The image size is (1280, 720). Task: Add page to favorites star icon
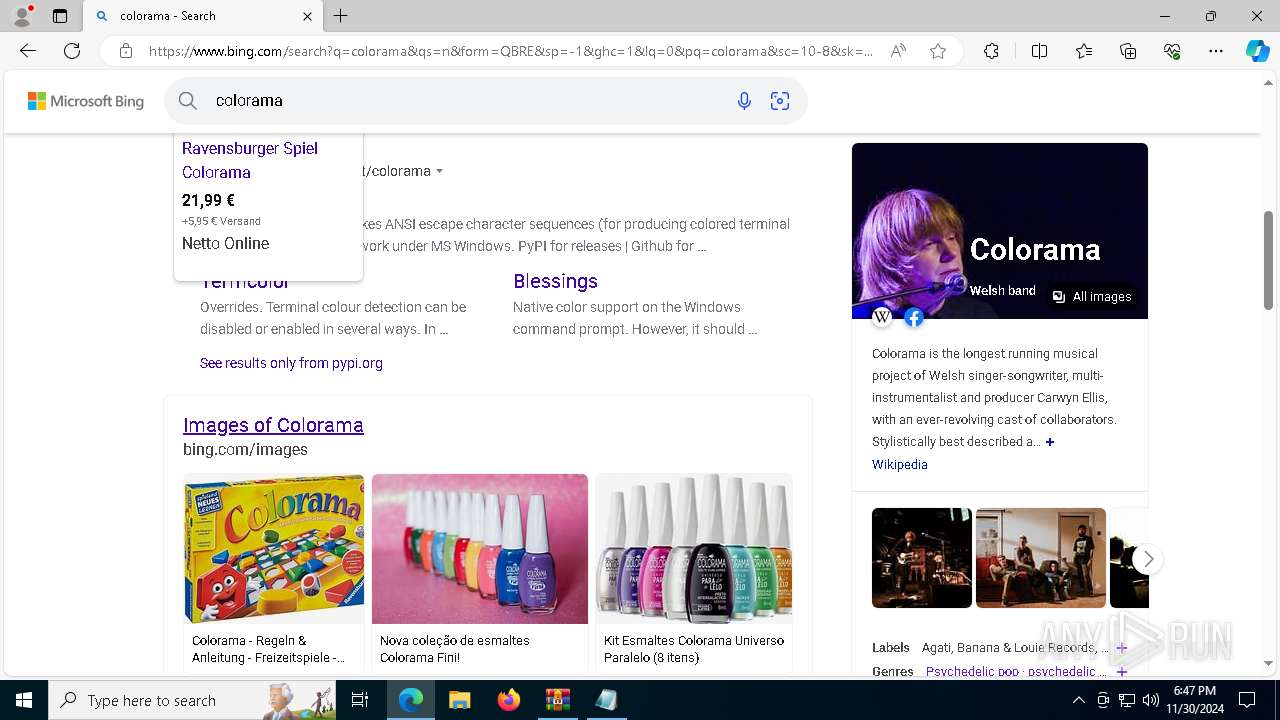click(x=938, y=51)
